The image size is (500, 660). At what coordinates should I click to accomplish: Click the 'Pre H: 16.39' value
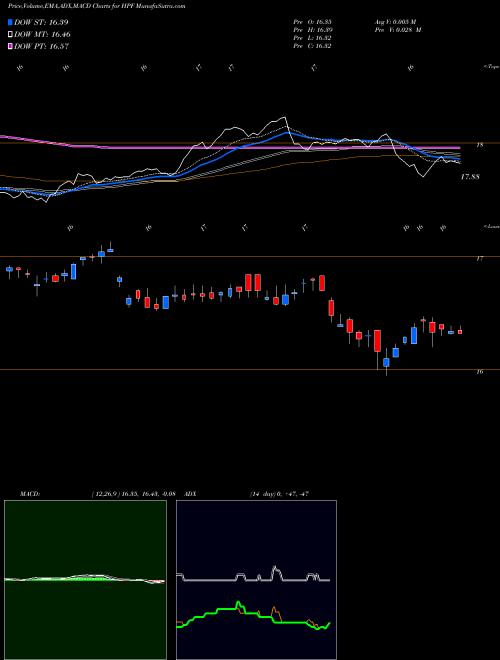313,30
